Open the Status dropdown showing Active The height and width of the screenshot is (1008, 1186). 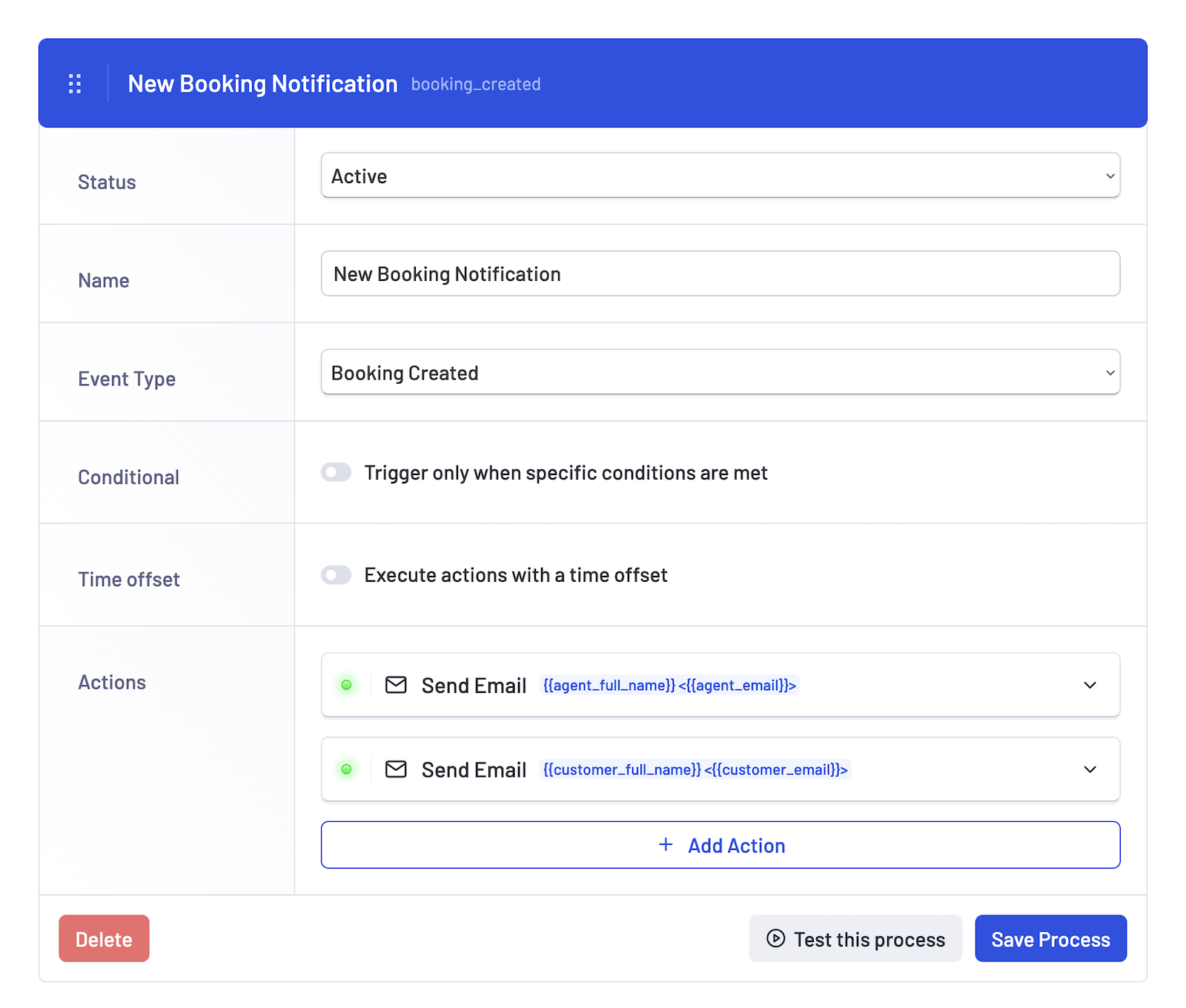pos(720,176)
